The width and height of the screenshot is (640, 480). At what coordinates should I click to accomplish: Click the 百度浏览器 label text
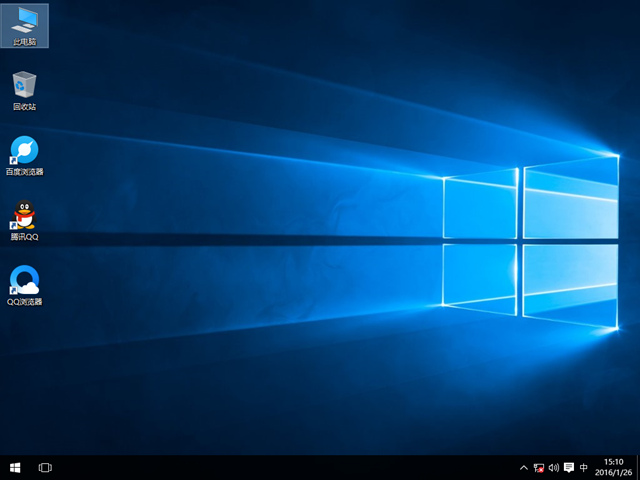click(x=25, y=172)
